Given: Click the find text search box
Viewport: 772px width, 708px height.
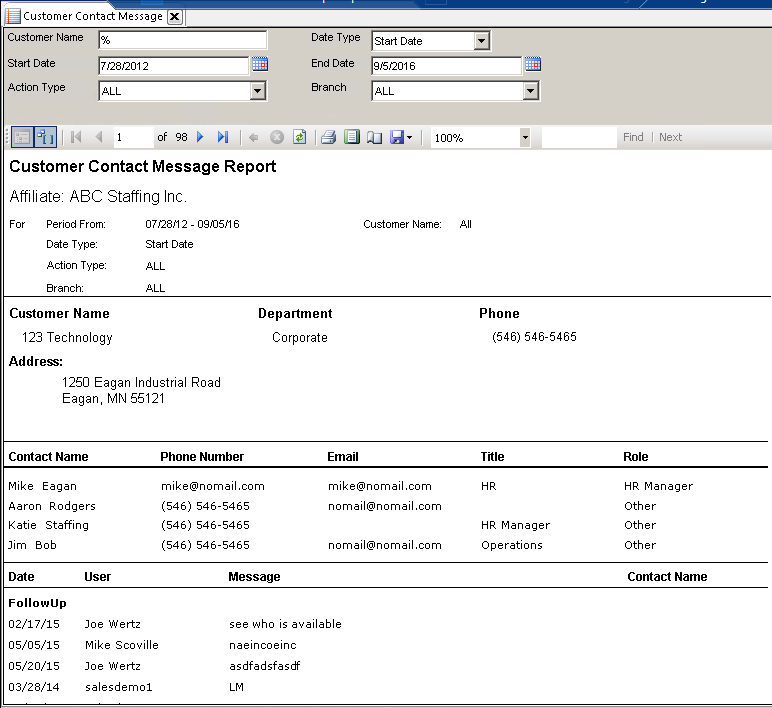Looking at the screenshot, I should pos(579,137).
